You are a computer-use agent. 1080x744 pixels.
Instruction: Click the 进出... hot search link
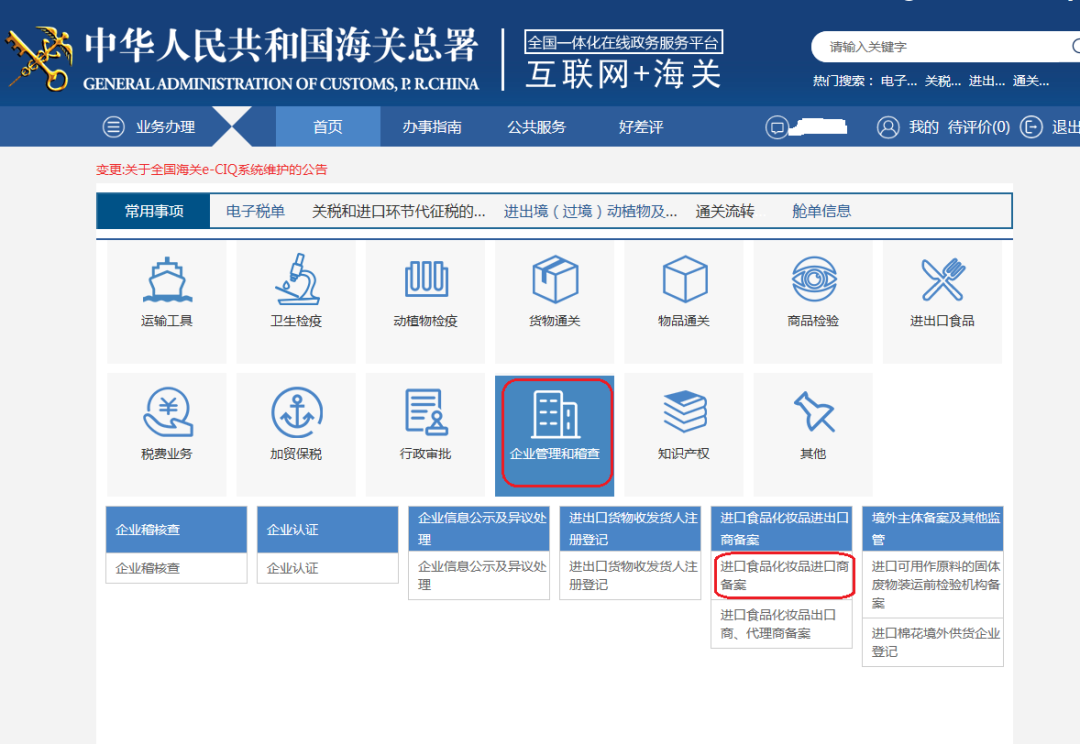[x=987, y=81]
